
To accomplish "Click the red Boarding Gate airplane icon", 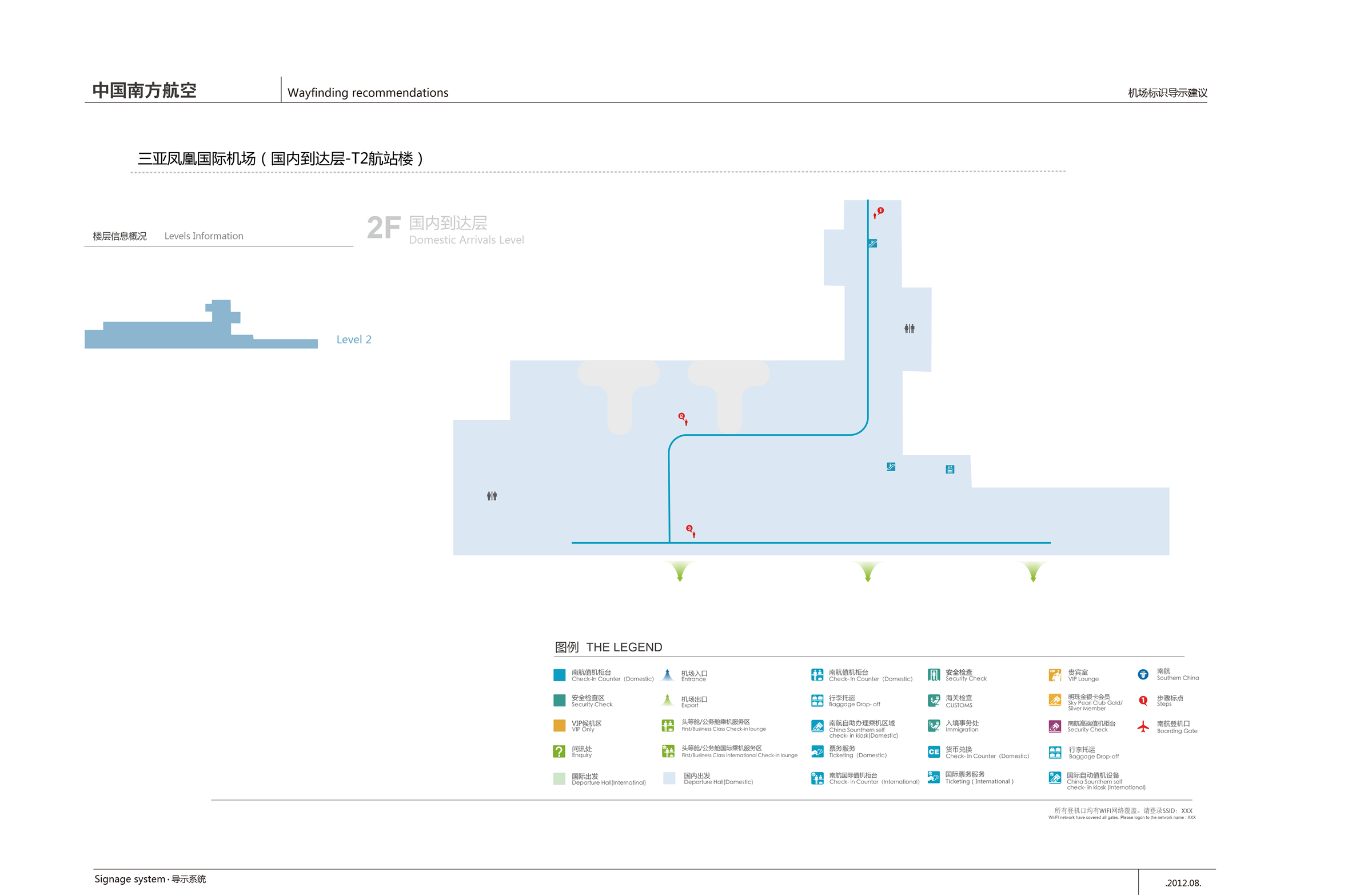I will coord(1143,727).
